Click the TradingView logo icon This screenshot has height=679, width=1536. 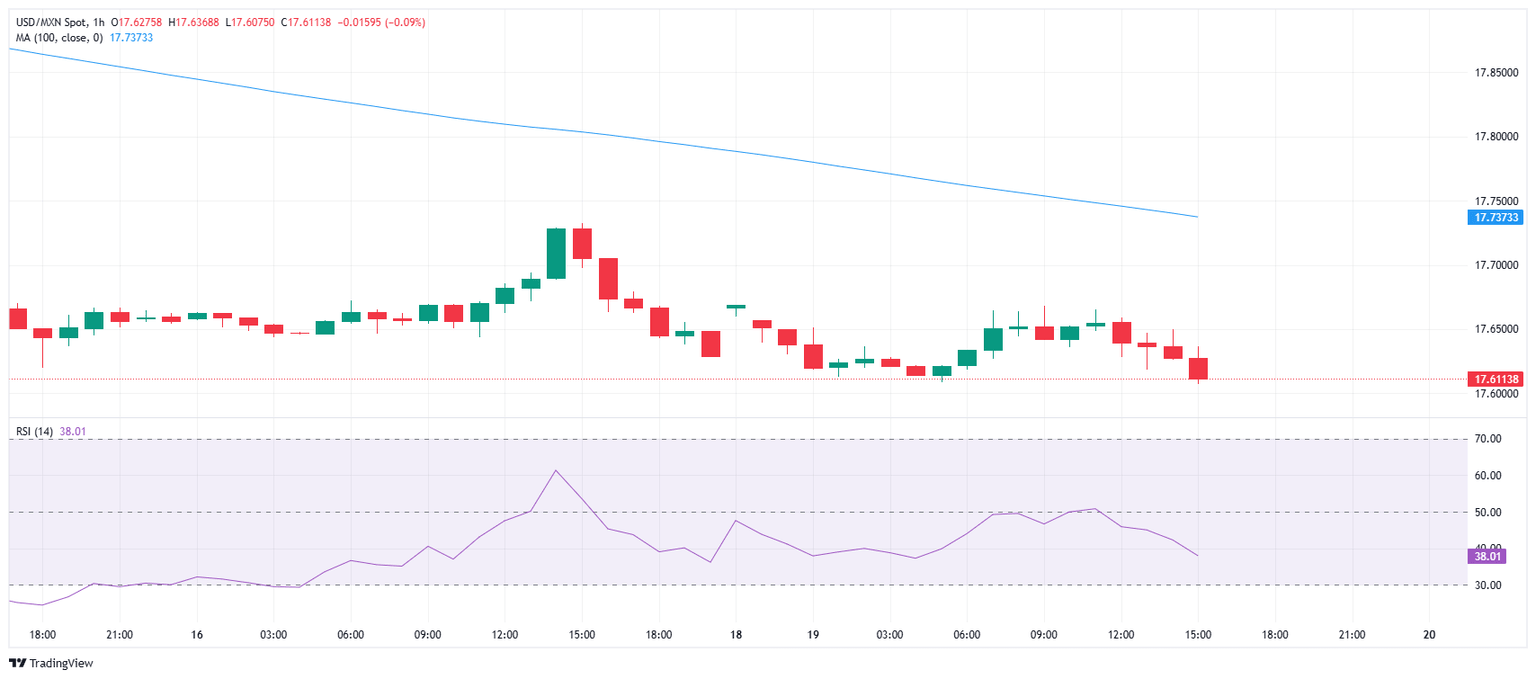click(x=17, y=663)
